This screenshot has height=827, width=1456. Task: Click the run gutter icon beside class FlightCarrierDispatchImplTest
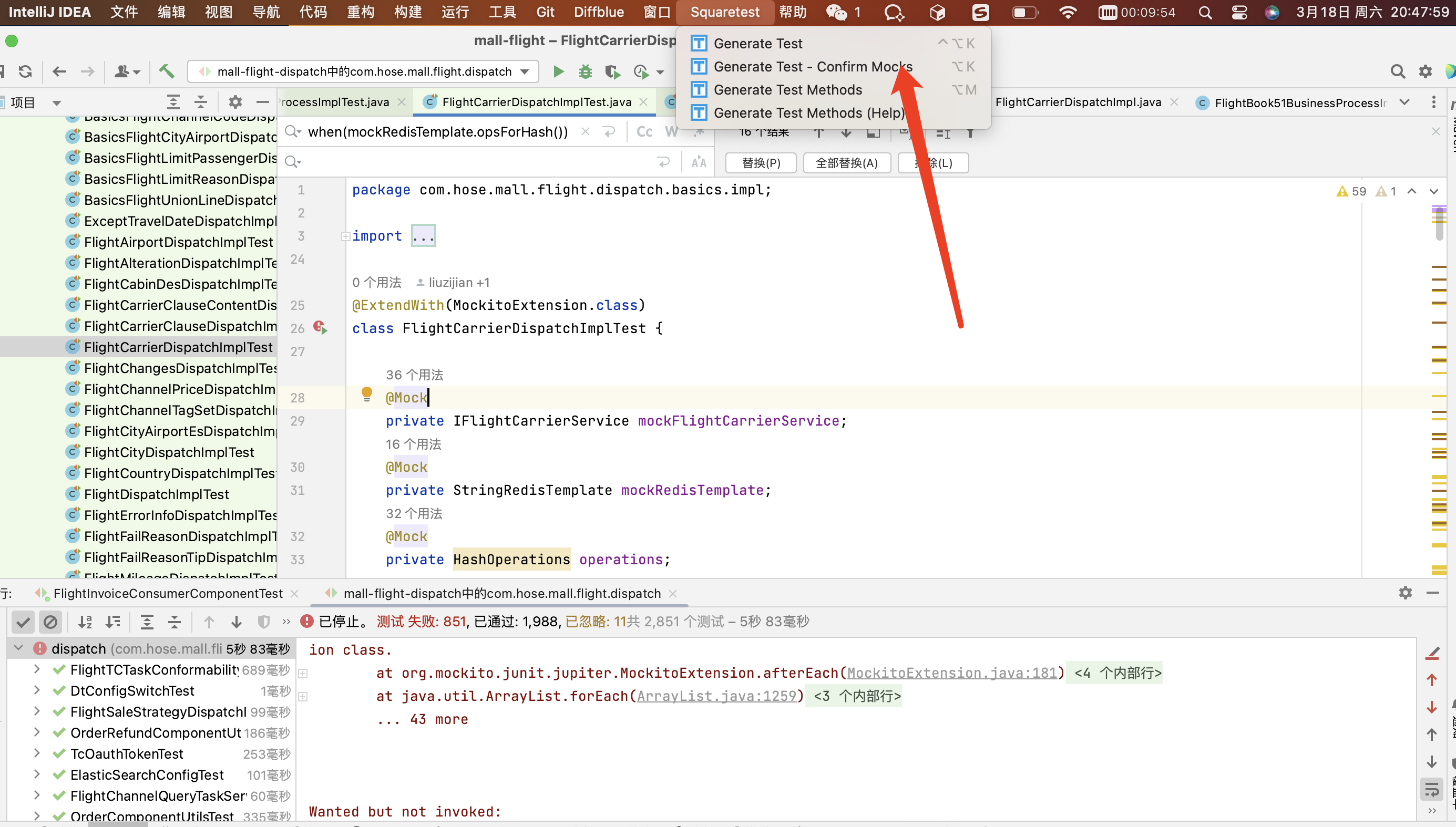[321, 328]
